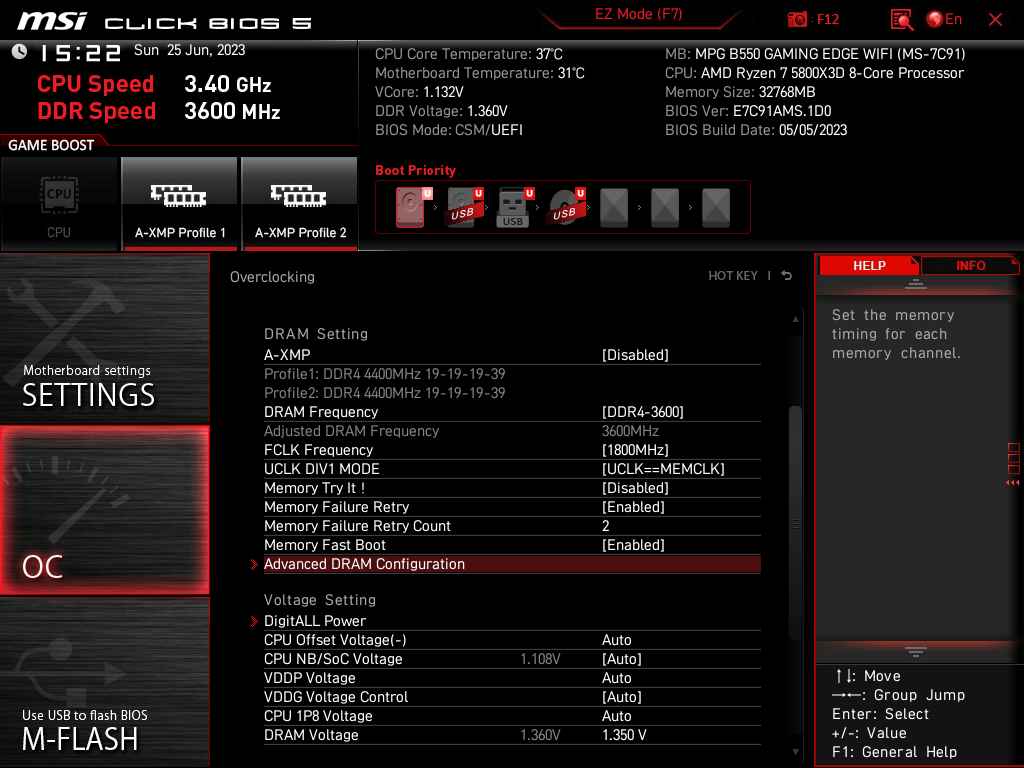This screenshot has height=768, width=1024.
Task: Switch to the HELP tab
Action: coord(869,265)
